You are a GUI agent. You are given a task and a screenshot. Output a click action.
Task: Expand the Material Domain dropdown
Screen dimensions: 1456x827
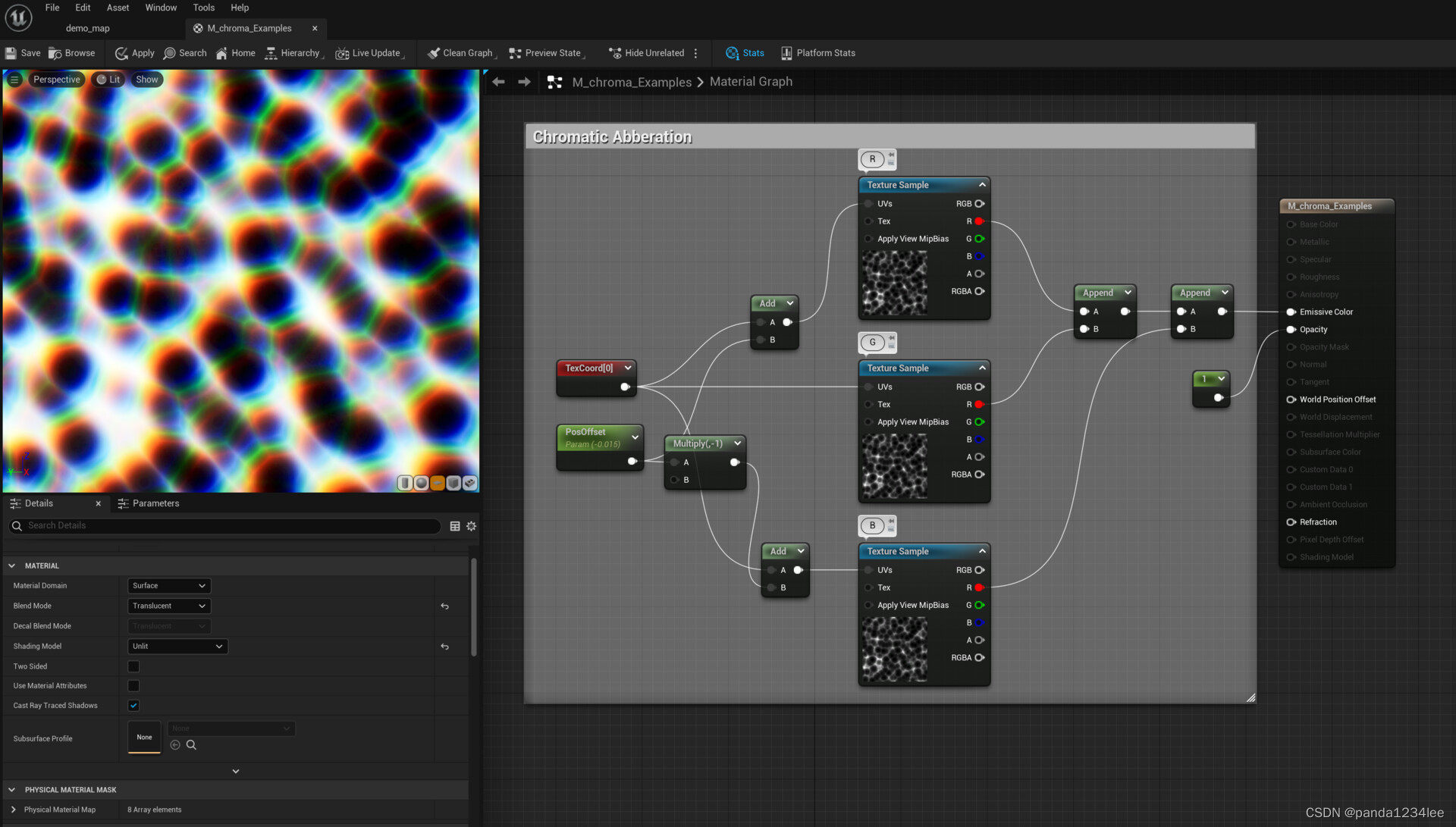[x=167, y=585]
